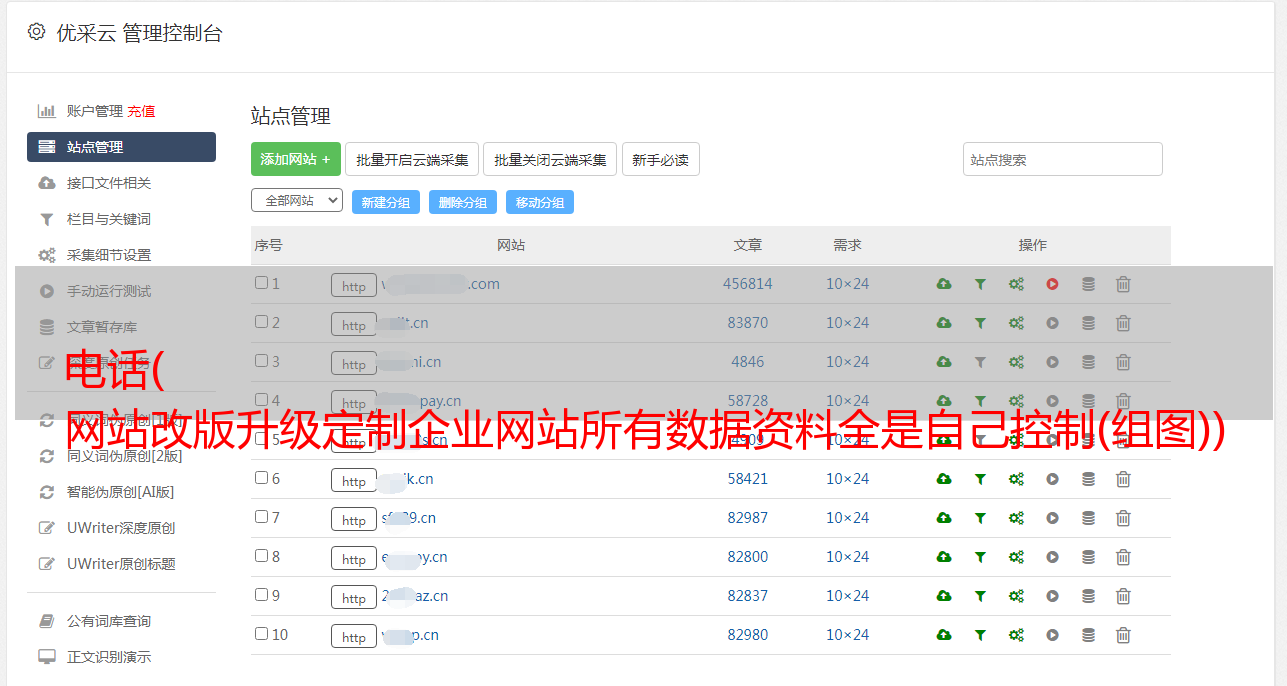Open the 新手必读 guide button
The width and height of the screenshot is (1287, 686).
pos(661,159)
